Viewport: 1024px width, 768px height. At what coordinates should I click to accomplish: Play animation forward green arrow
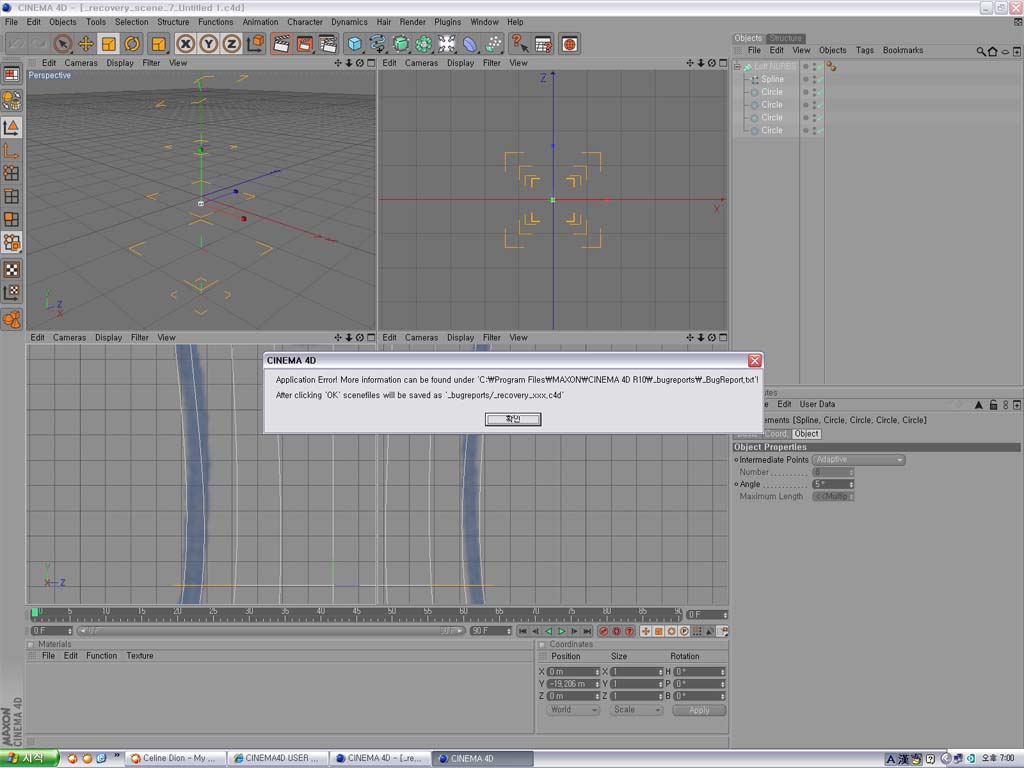click(561, 632)
